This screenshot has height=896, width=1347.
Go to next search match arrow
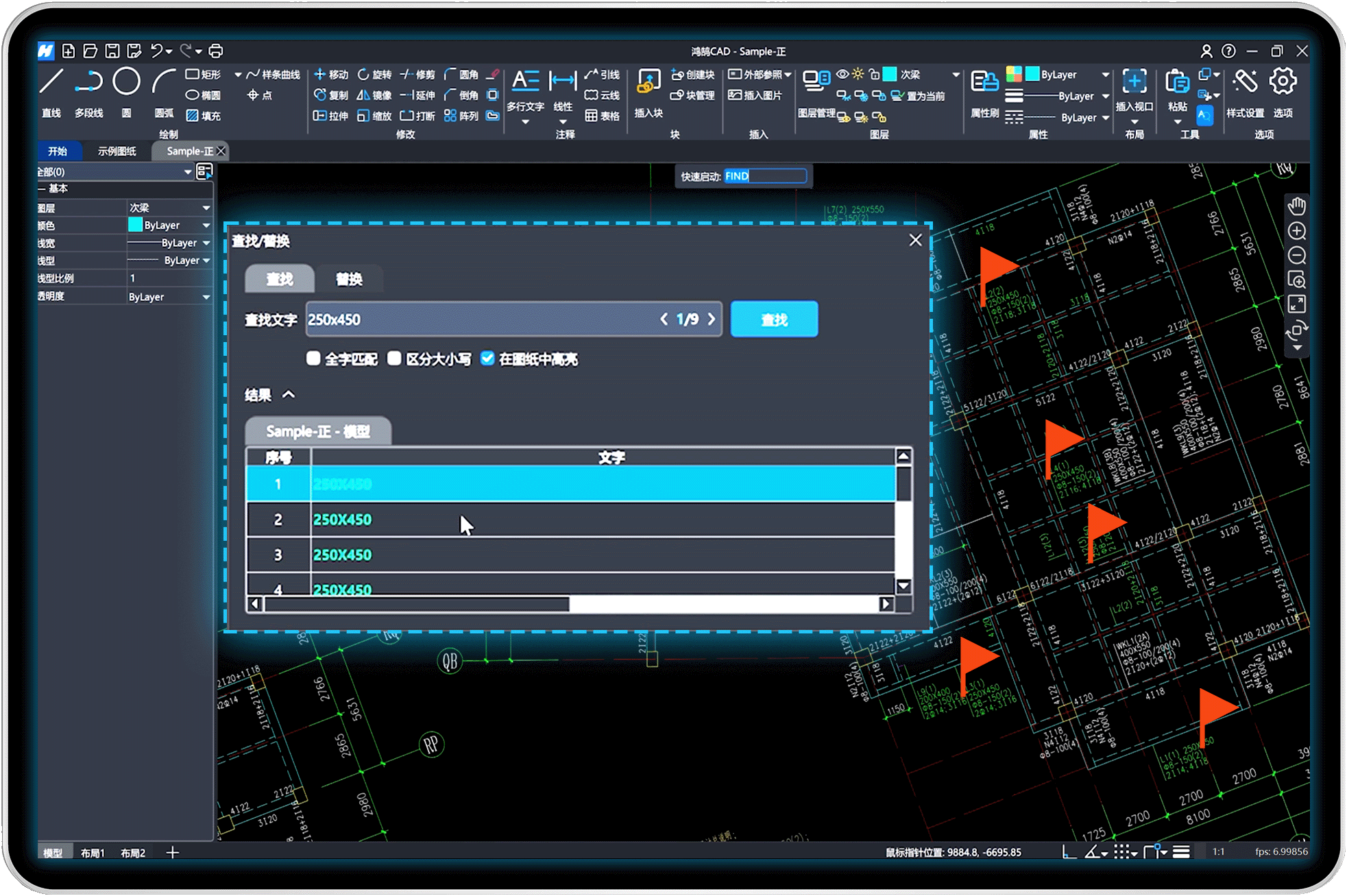coord(712,319)
